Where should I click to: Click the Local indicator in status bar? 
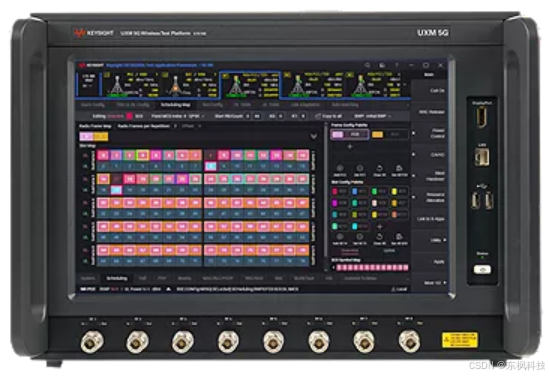399,289
